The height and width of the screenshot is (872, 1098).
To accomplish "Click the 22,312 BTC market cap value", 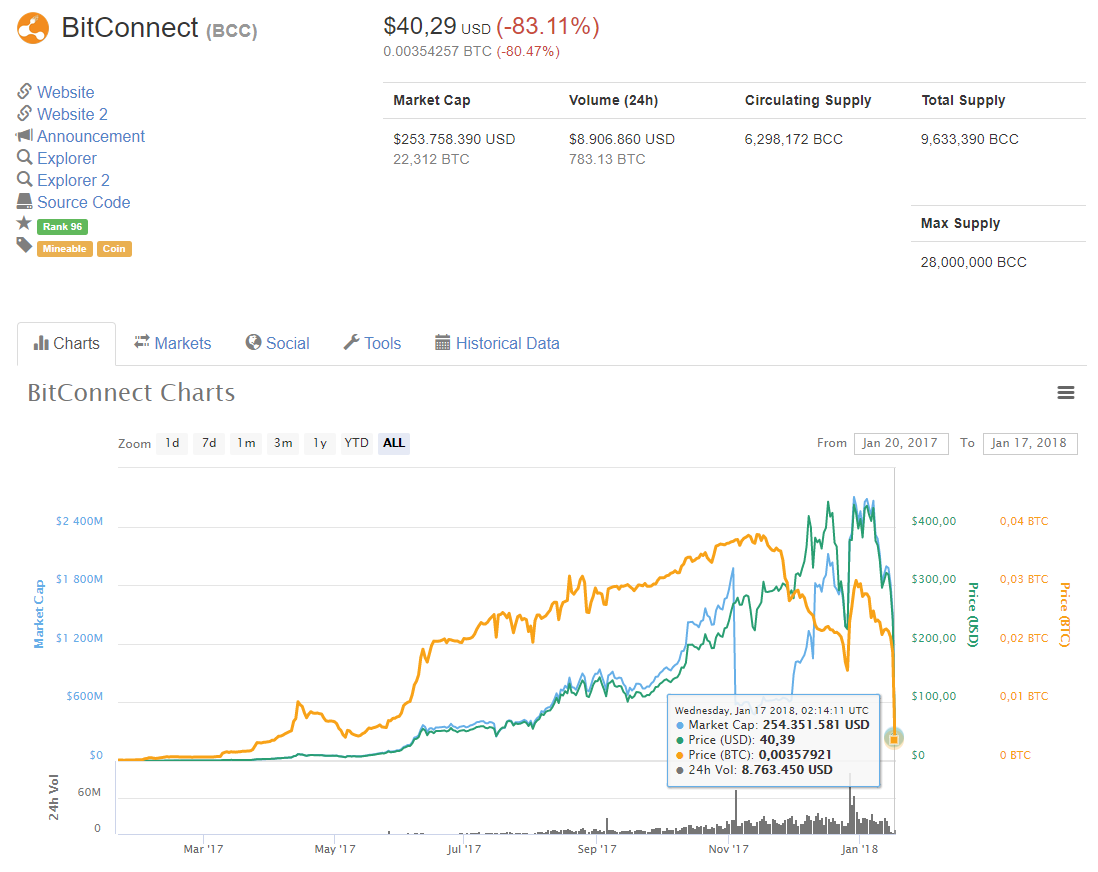I will pyautogui.click(x=431, y=159).
